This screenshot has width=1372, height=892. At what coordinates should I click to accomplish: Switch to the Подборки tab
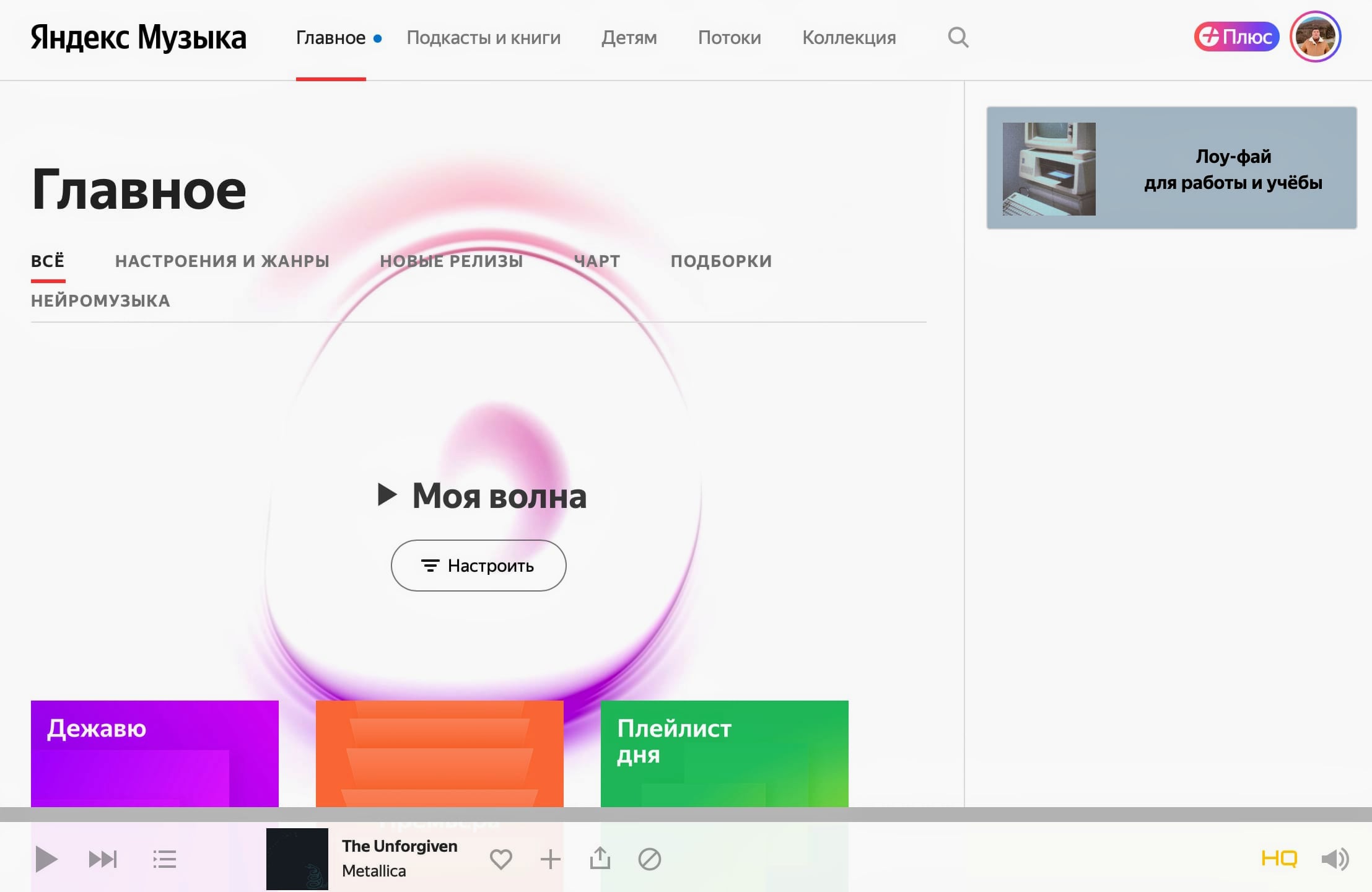coord(721,261)
